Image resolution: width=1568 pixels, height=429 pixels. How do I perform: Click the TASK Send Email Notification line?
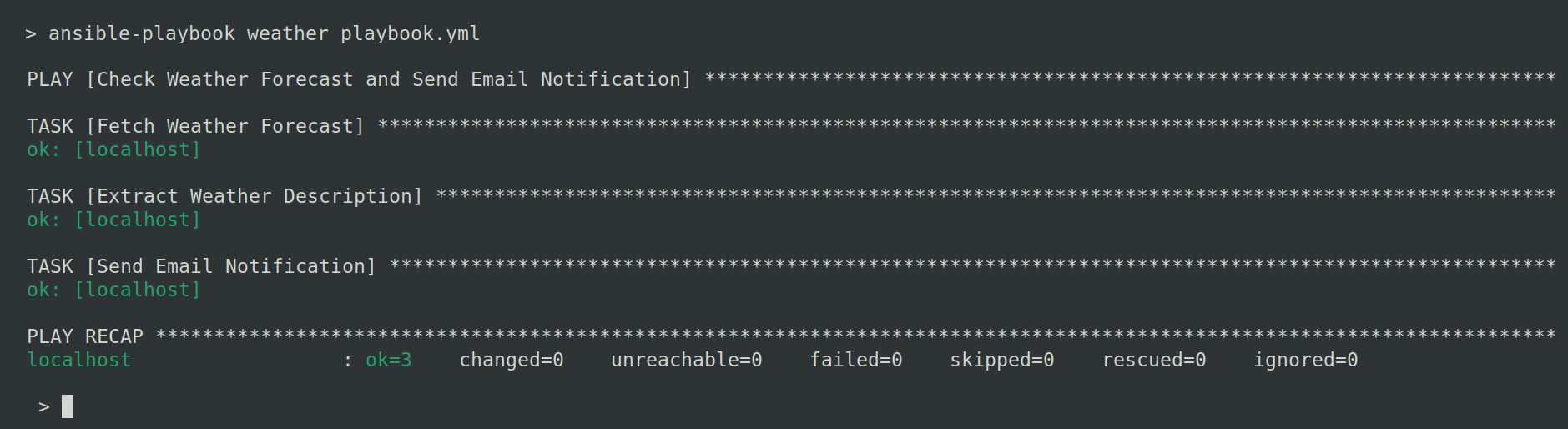click(x=201, y=266)
